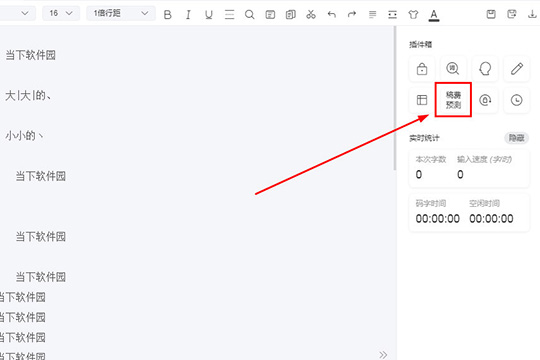Open the pencil plugin in plugin box
The height and width of the screenshot is (360, 540).
click(x=517, y=69)
